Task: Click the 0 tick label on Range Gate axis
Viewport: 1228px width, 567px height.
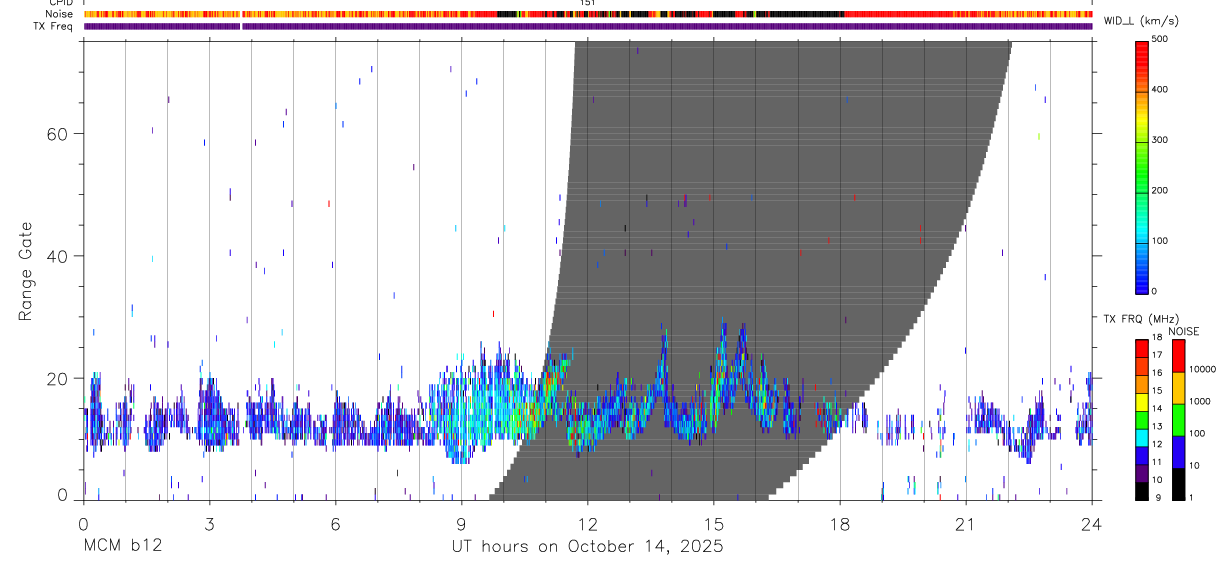Action: (x=64, y=496)
